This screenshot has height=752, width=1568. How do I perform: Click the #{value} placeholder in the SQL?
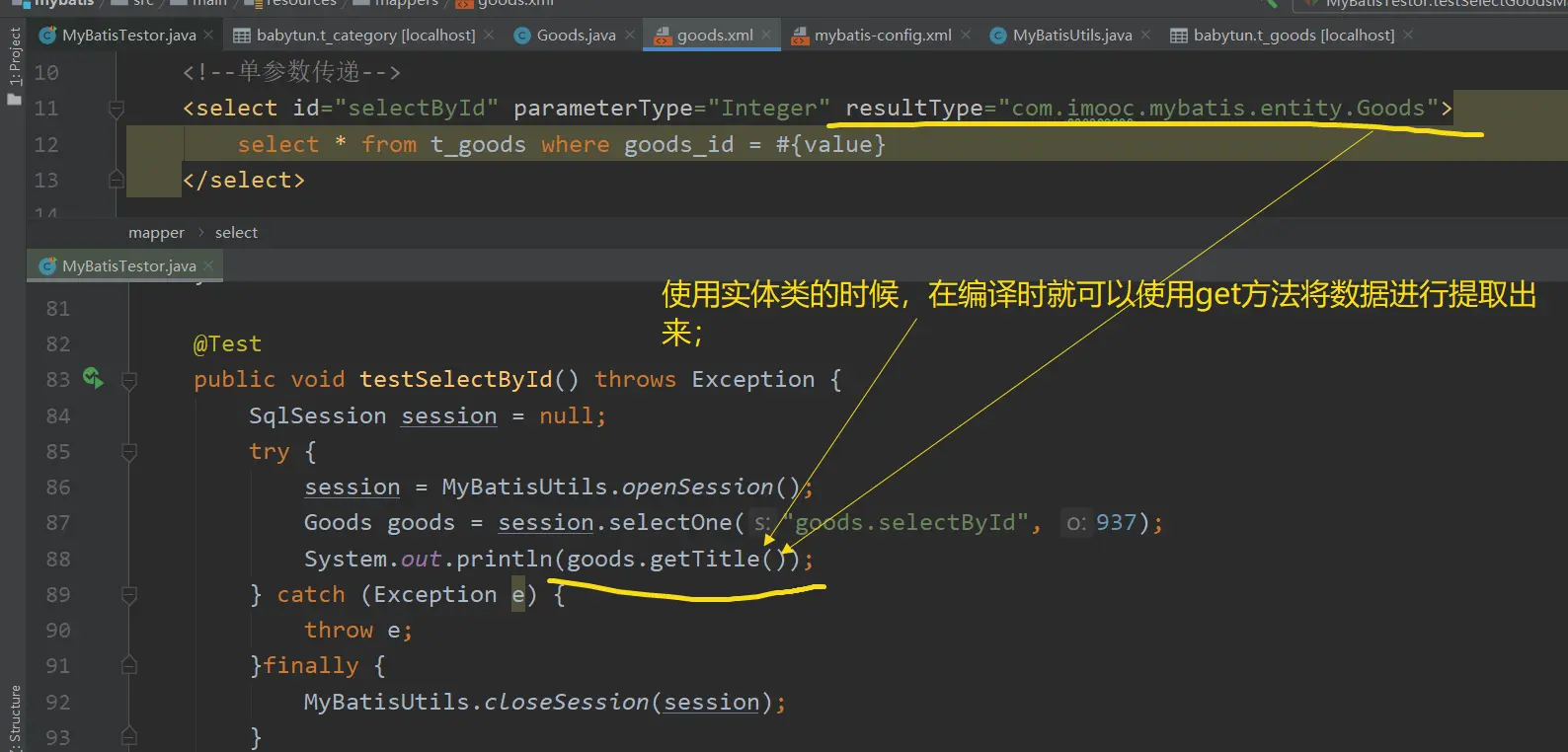pos(830,145)
